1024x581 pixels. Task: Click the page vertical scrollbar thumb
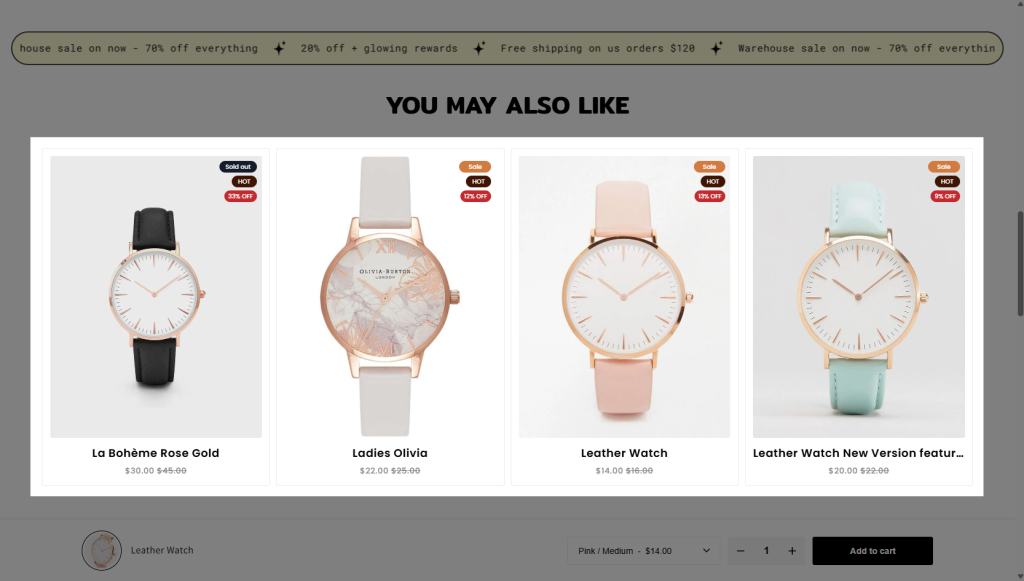tap(1019, 264)
